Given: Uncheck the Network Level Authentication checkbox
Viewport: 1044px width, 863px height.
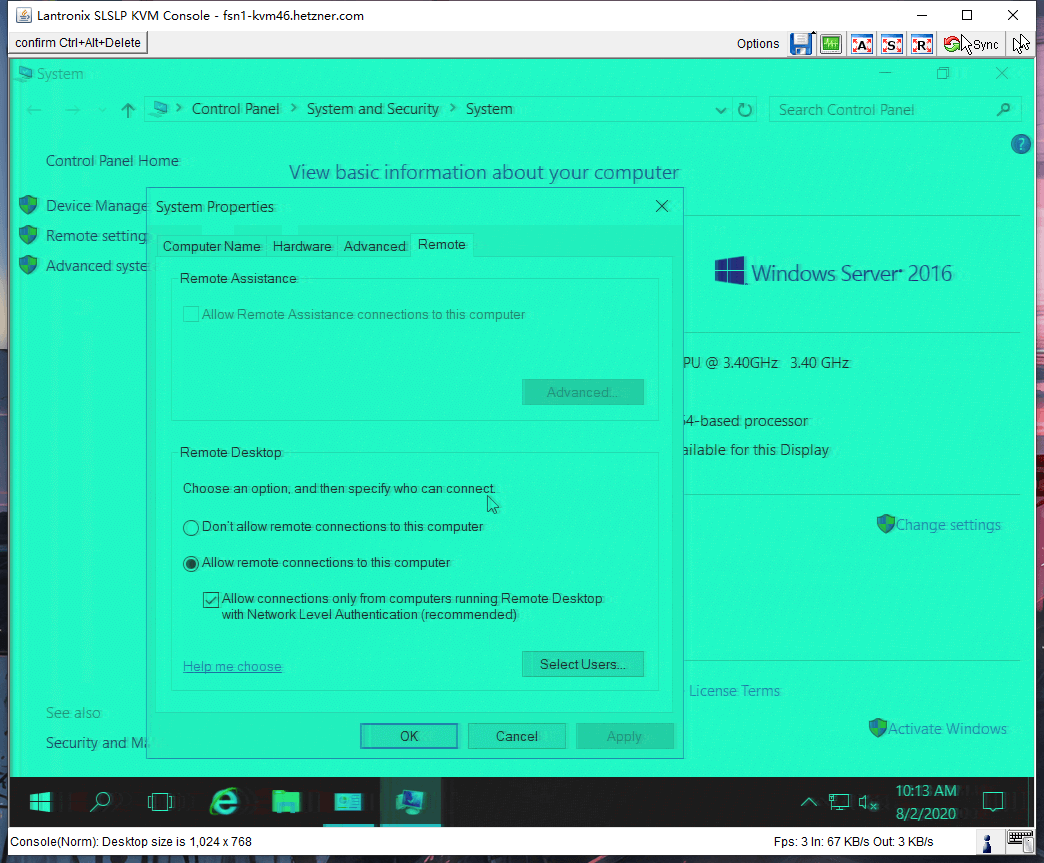Looking at the screenshot, I should (x=211, y=600).
